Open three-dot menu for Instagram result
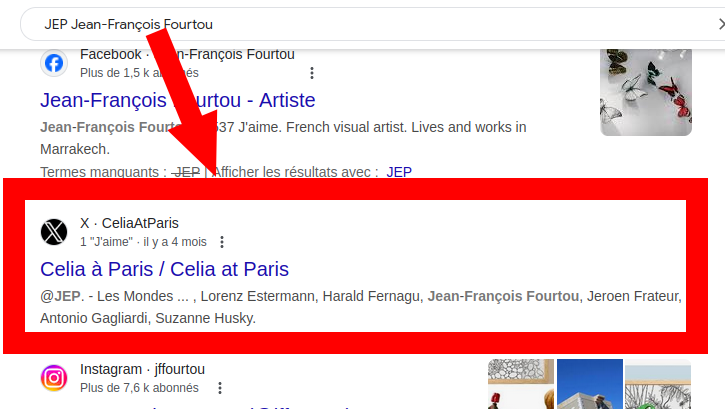Image resolution: width=725 pixels, height=409 pixels. point(219,388)
